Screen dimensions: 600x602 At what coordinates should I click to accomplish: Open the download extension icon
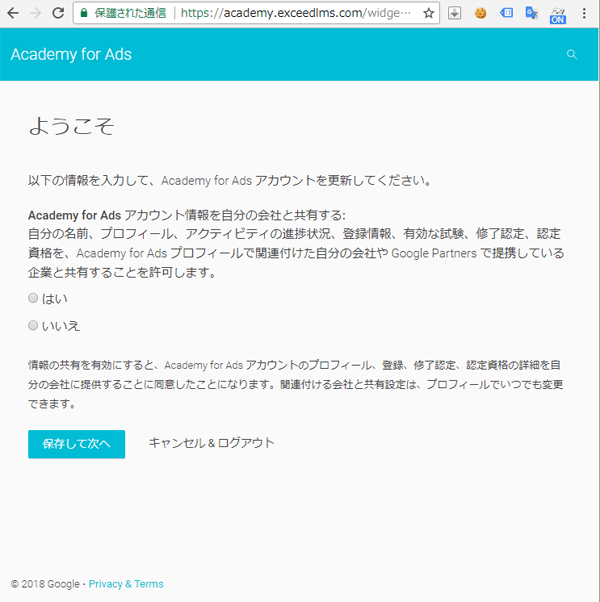coord(454,13)
